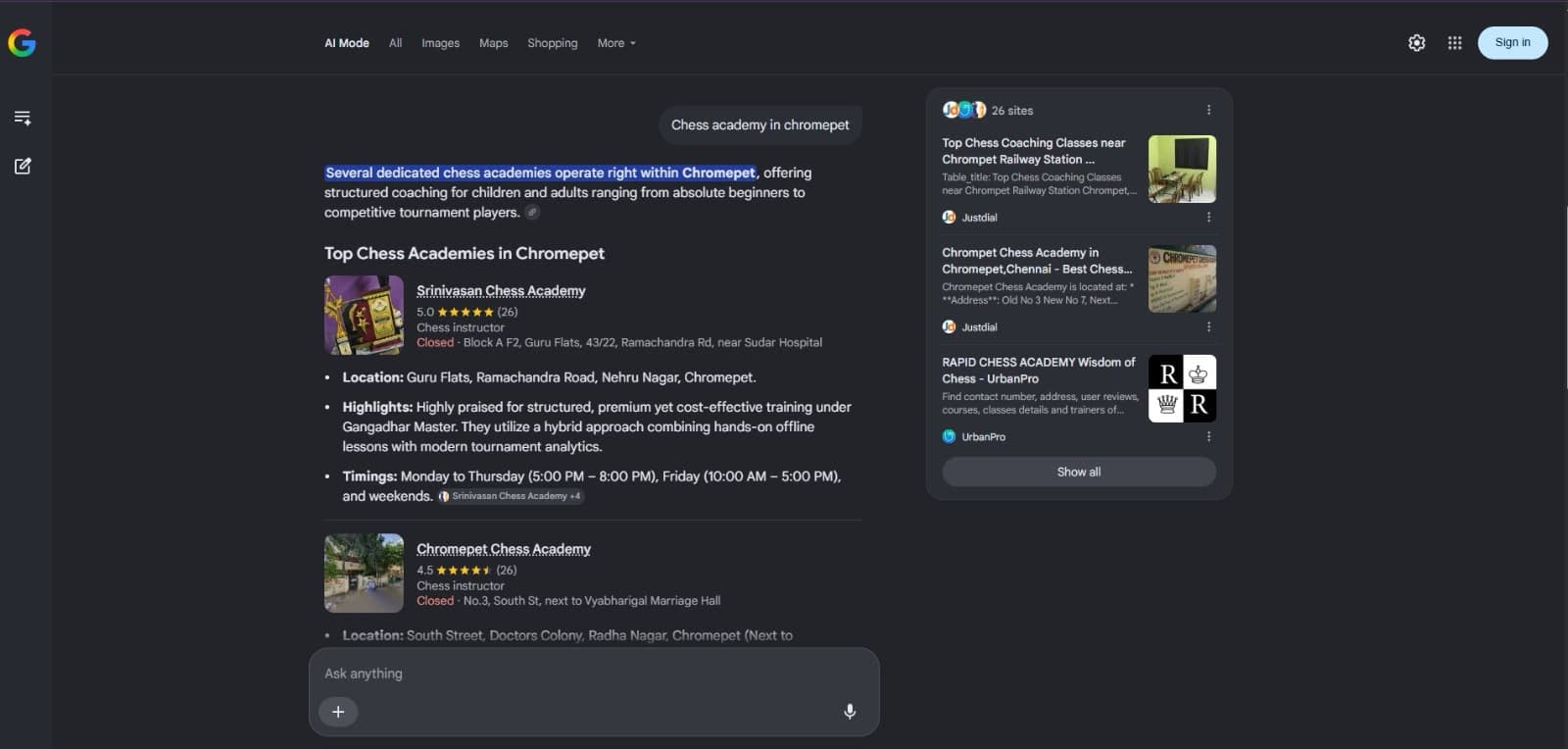Click the 'Timings:' bullet text
The width and height of the screenshot is (1568, 749).
[x=592, y=485]
